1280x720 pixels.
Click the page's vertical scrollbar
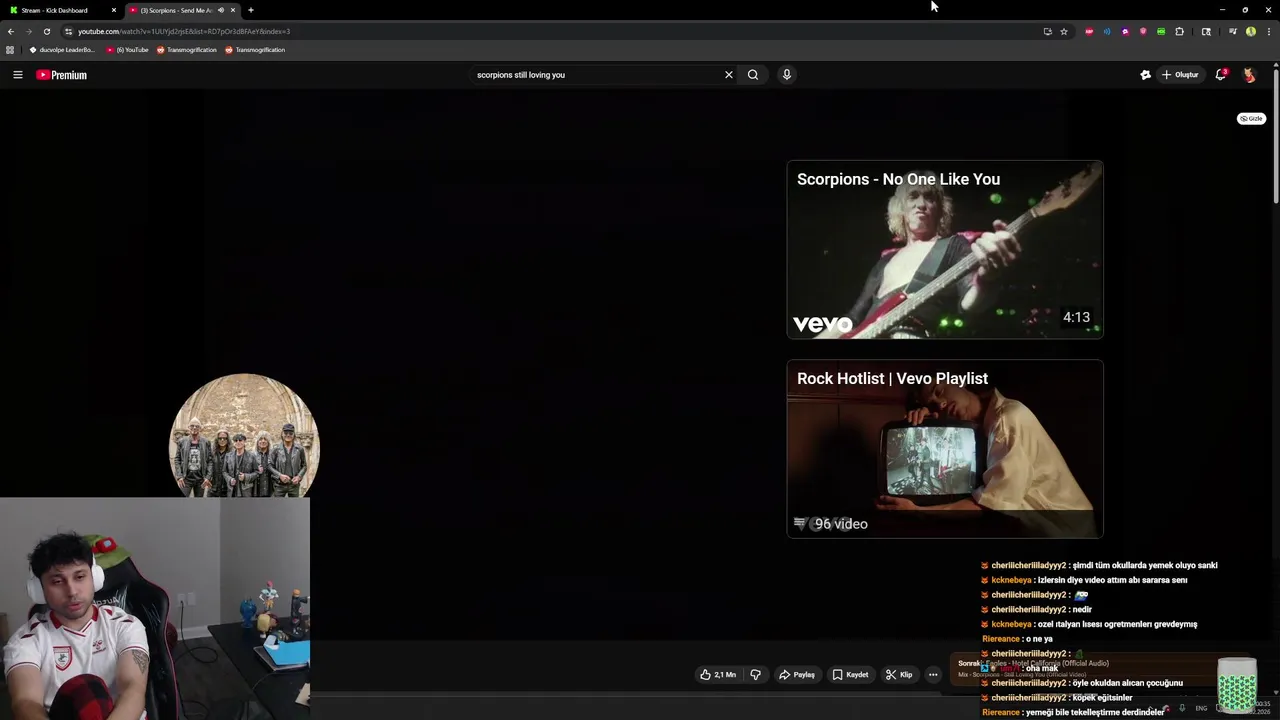pyautogui.click(x=1276, y=135)
